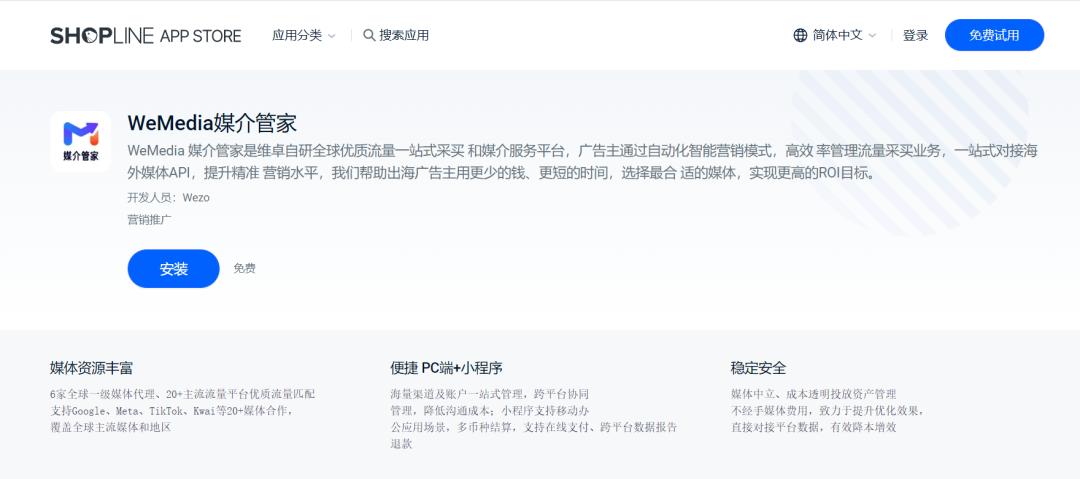Viewport: 1080px width, 479px height.
Task: Click the chevron next to 简体中文
Action: (x=872, y=36)
